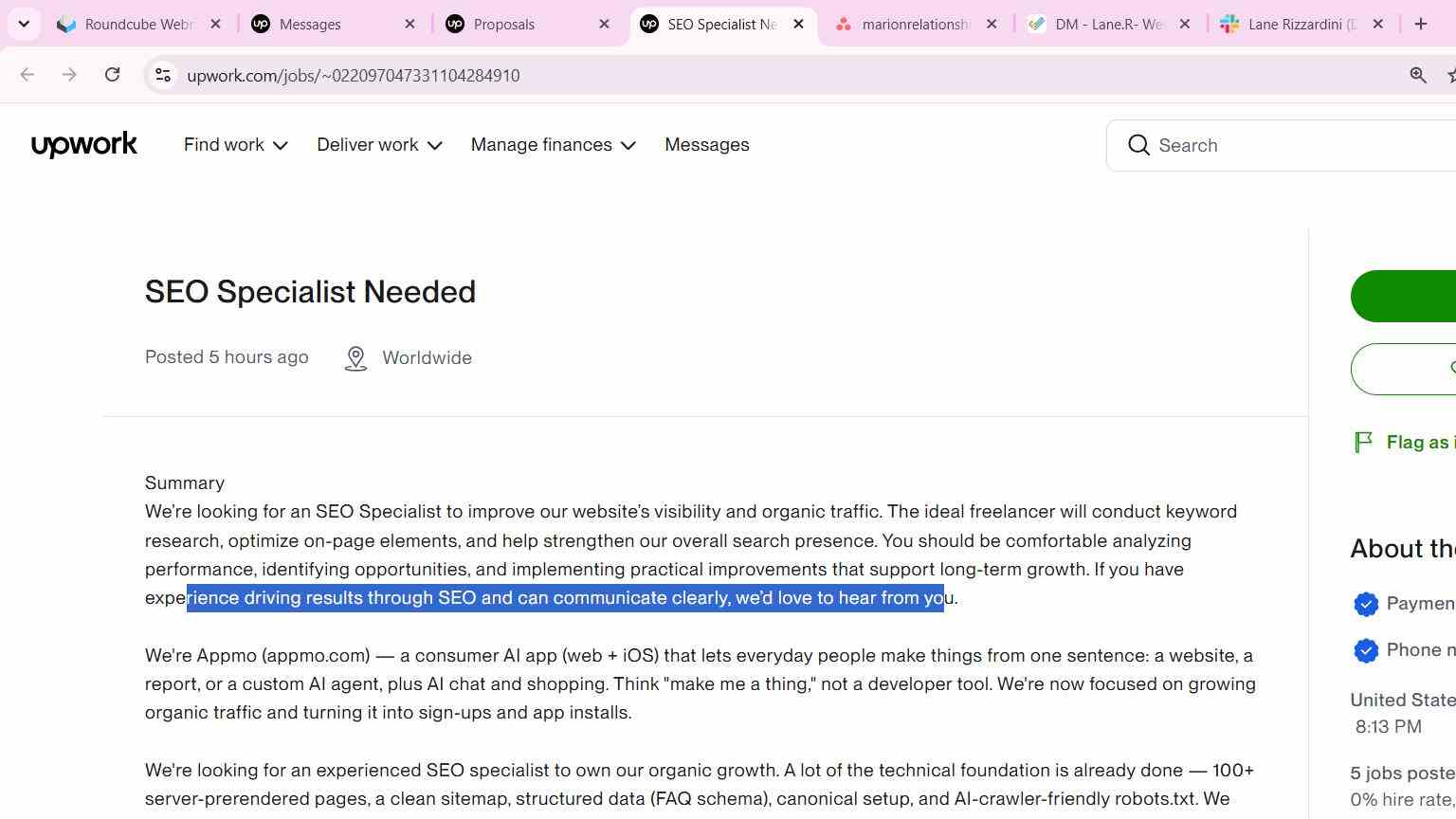Viewport: 1456px width, 819px height.
Task: Switch to the Proposals tab
Action: pos(528,24)
